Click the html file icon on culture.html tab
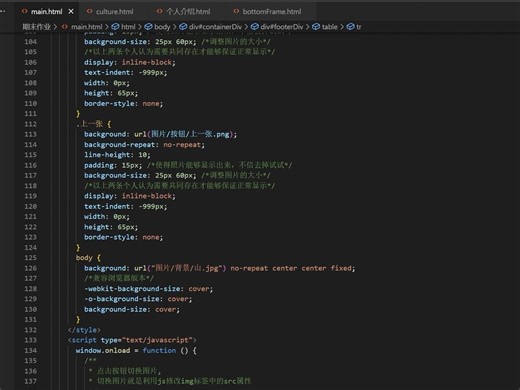The height and width of the screenshot is (390, 520). 89,11
